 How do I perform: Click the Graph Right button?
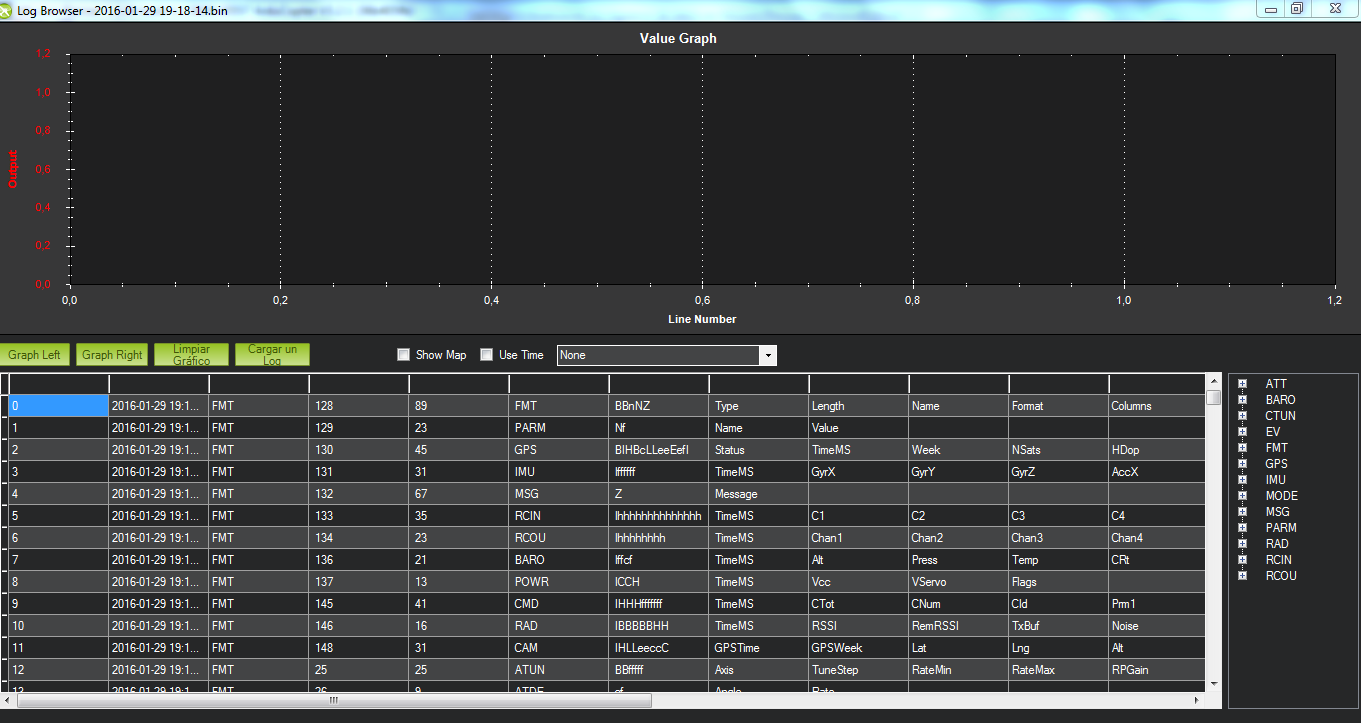tap(112, 354)
